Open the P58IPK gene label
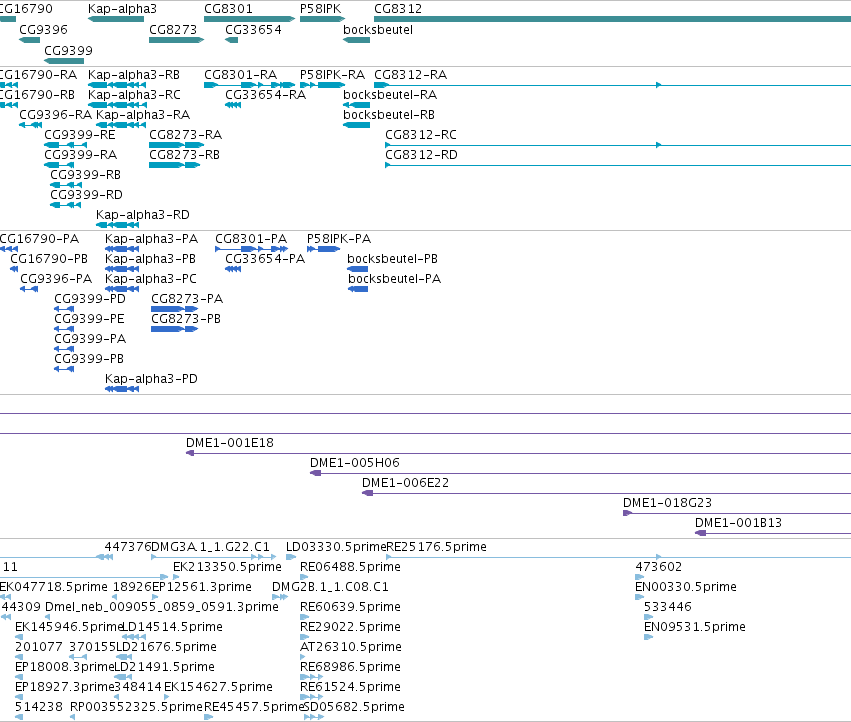This screenshot has height=722, width=851. tap(320, 9)
